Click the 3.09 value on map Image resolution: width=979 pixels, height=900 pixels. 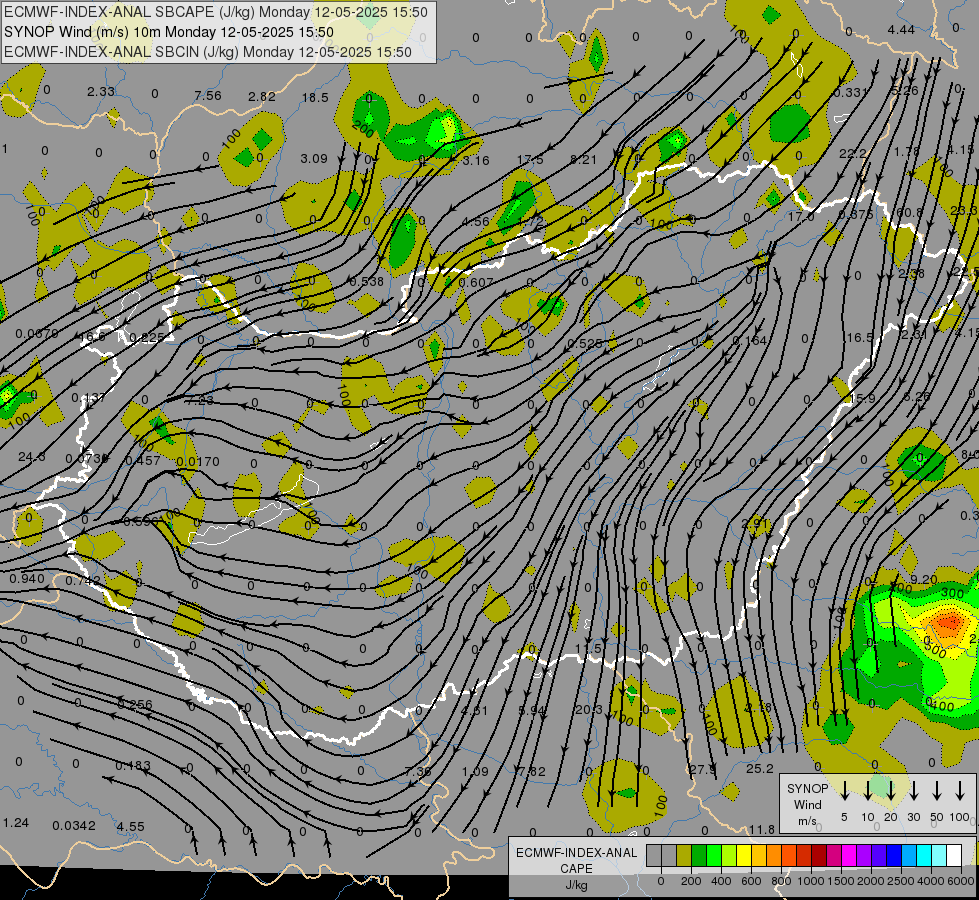tap(313, 159)
